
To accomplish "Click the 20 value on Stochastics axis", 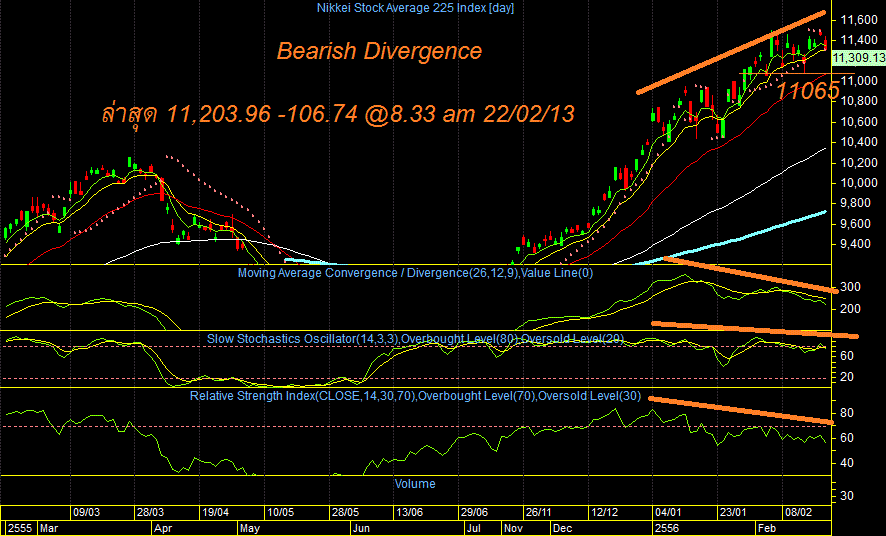I will click(847, 377).
